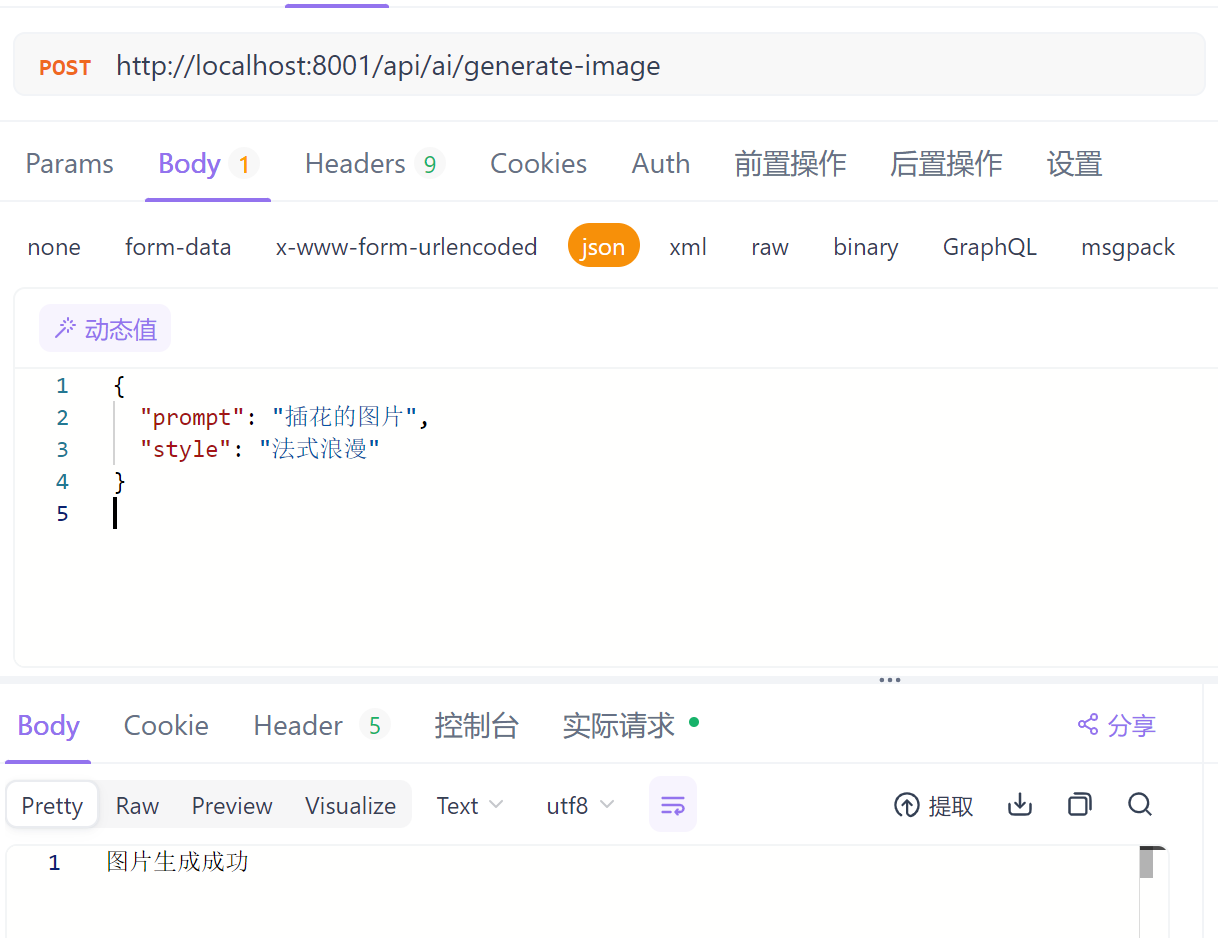This screenshot has width=1218, height=938.
Task: Toggle line wrapping in the response viewer
Action: pyautogui.click(x=672, y=804)
